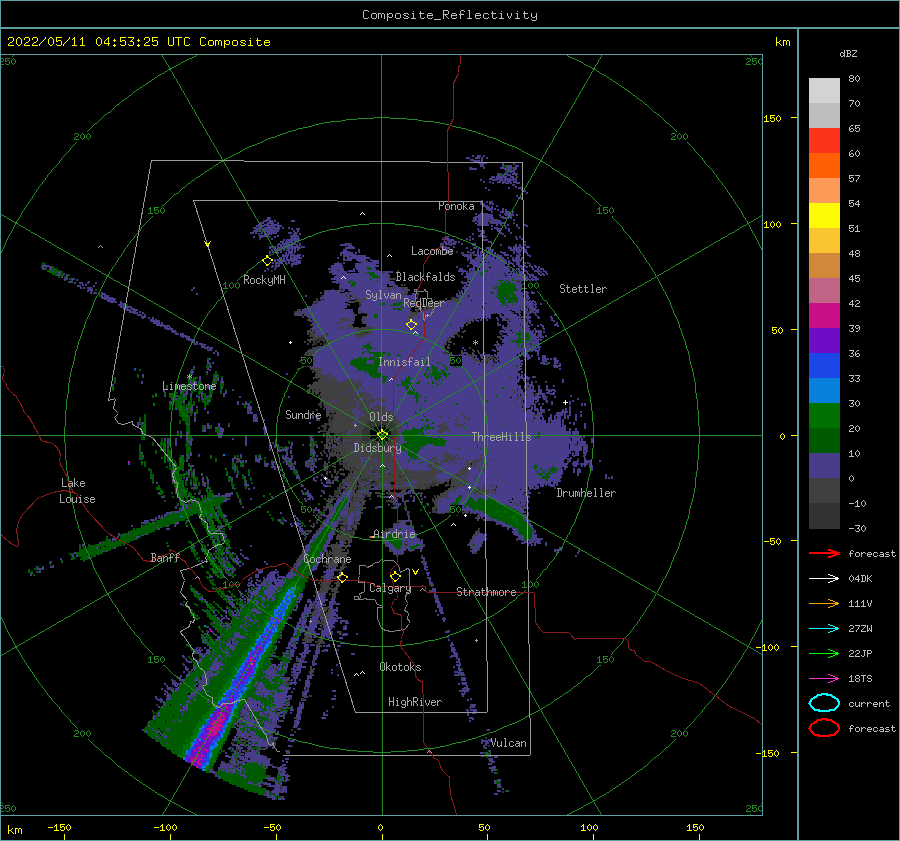Select the Ponoka label
900x841 pixels.
456,206
